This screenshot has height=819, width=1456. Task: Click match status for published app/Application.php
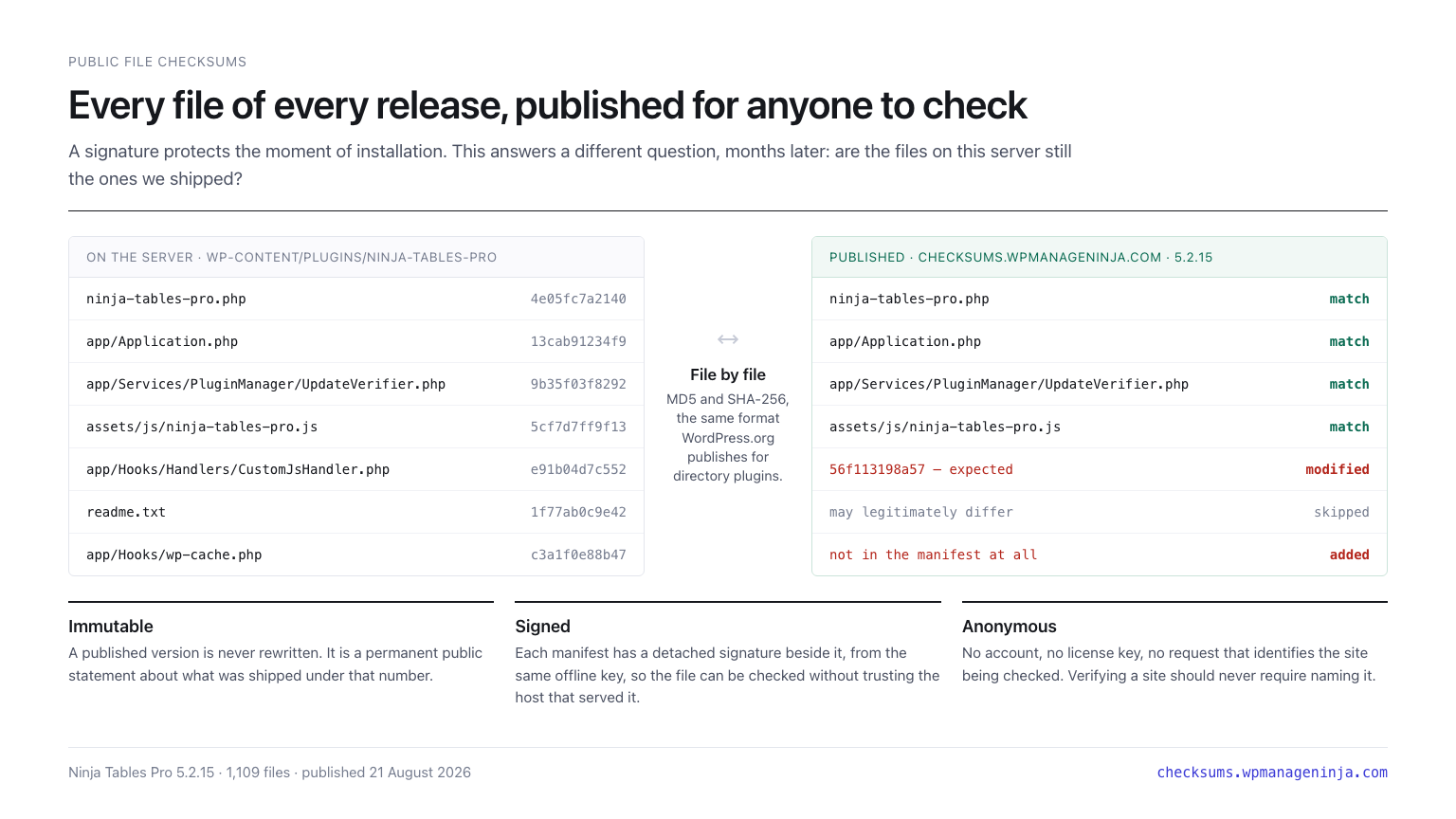pyautogui.click(x=1349, y=341)
